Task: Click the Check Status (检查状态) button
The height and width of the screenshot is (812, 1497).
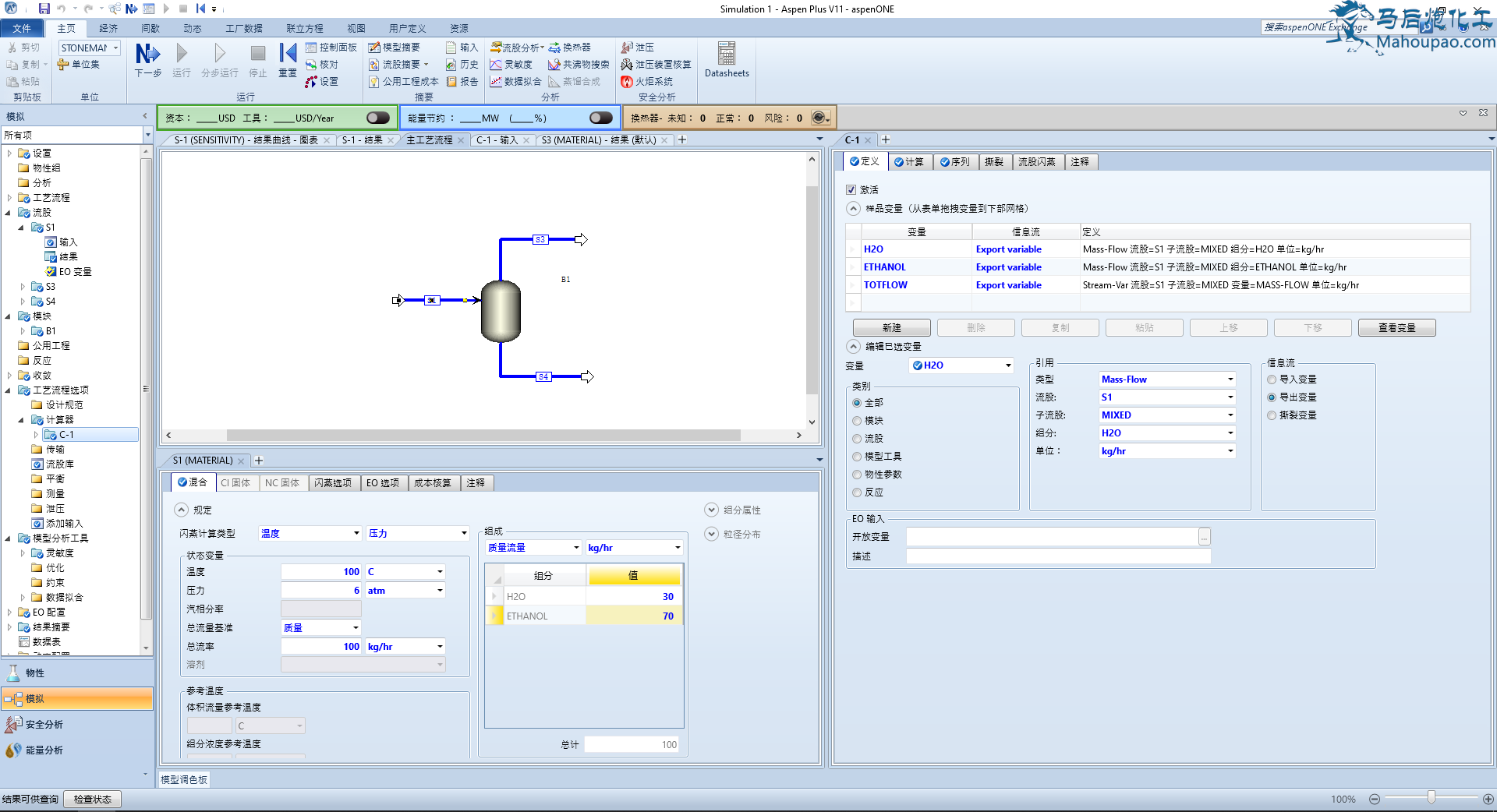Action: 93,800
